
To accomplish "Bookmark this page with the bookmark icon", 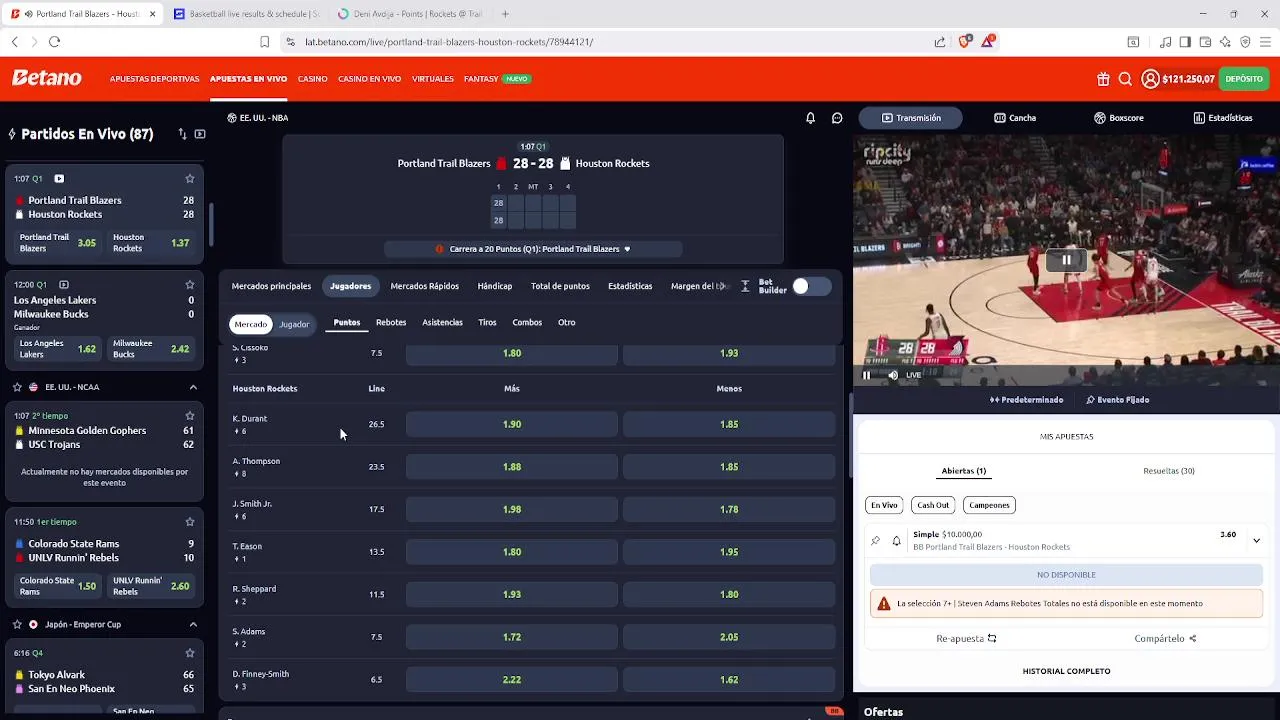I will click(x=264, y=42).
